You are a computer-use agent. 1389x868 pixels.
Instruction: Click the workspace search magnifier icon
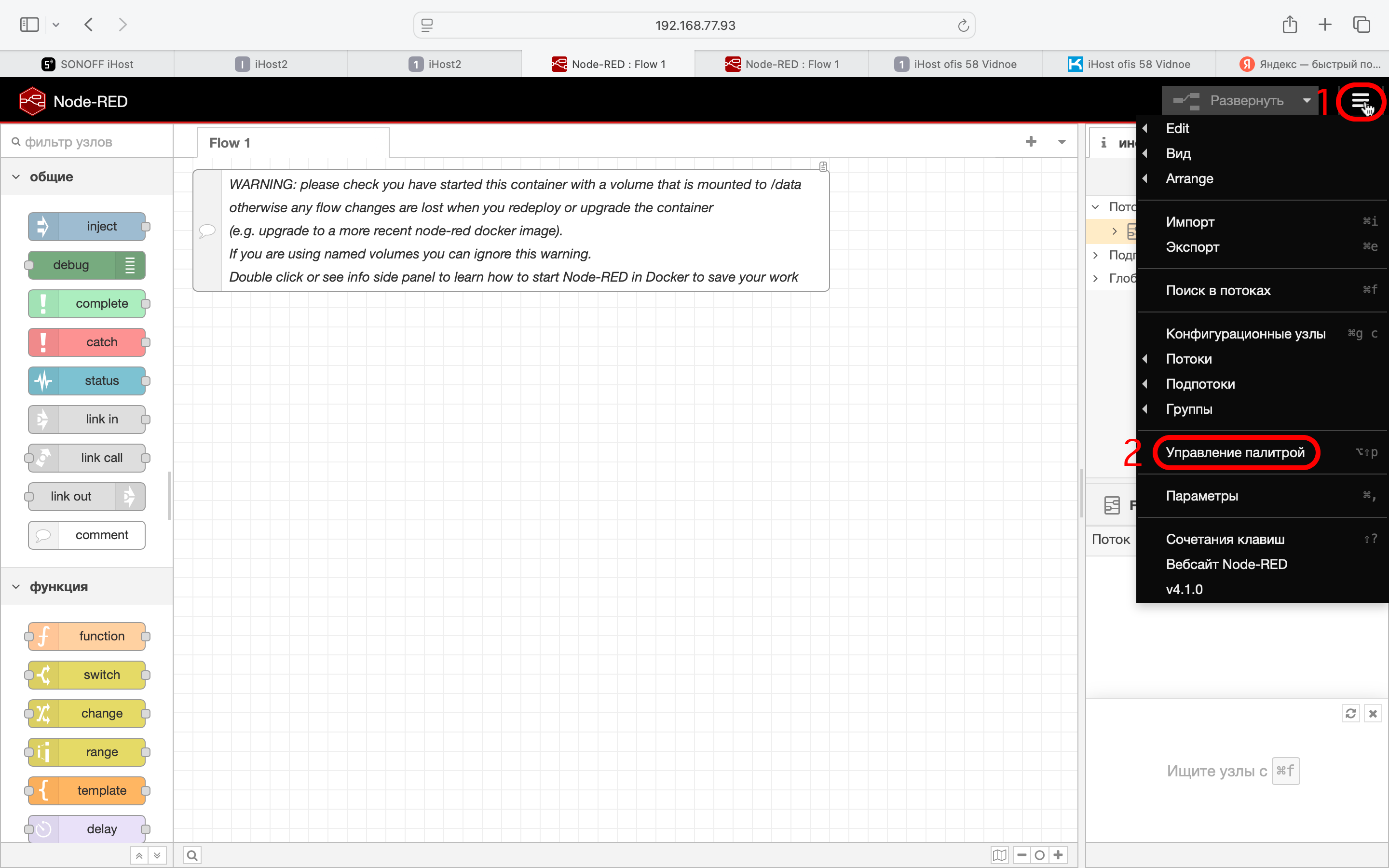click(192, 855)
